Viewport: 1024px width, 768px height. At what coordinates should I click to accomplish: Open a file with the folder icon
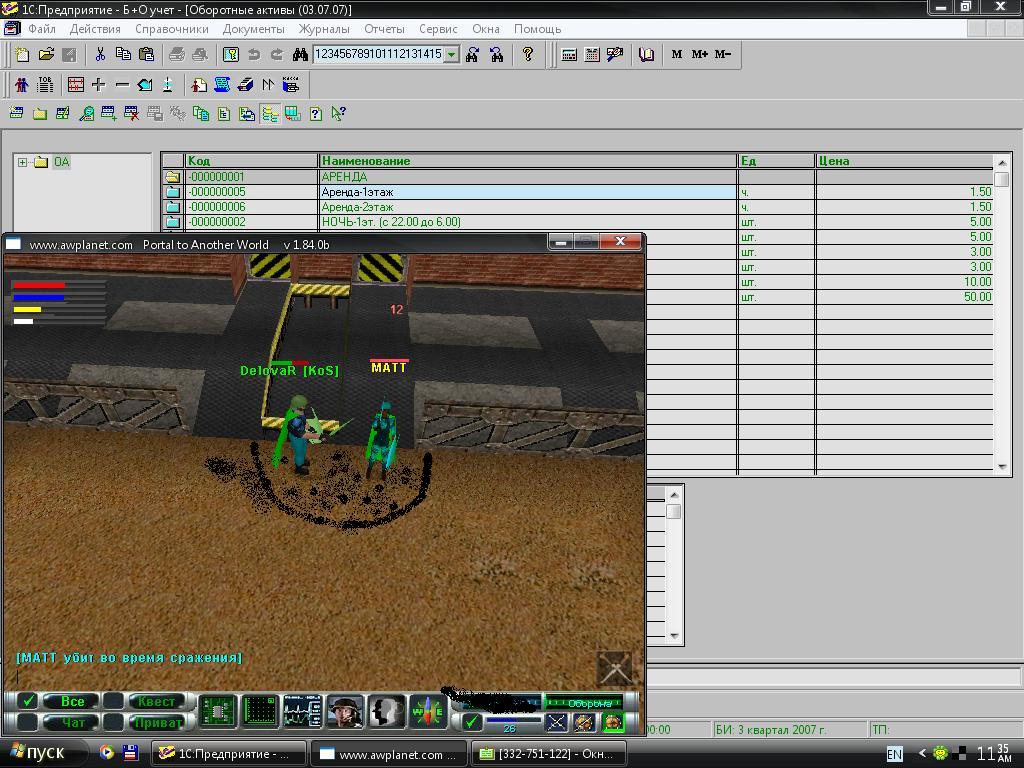(46, 55)
